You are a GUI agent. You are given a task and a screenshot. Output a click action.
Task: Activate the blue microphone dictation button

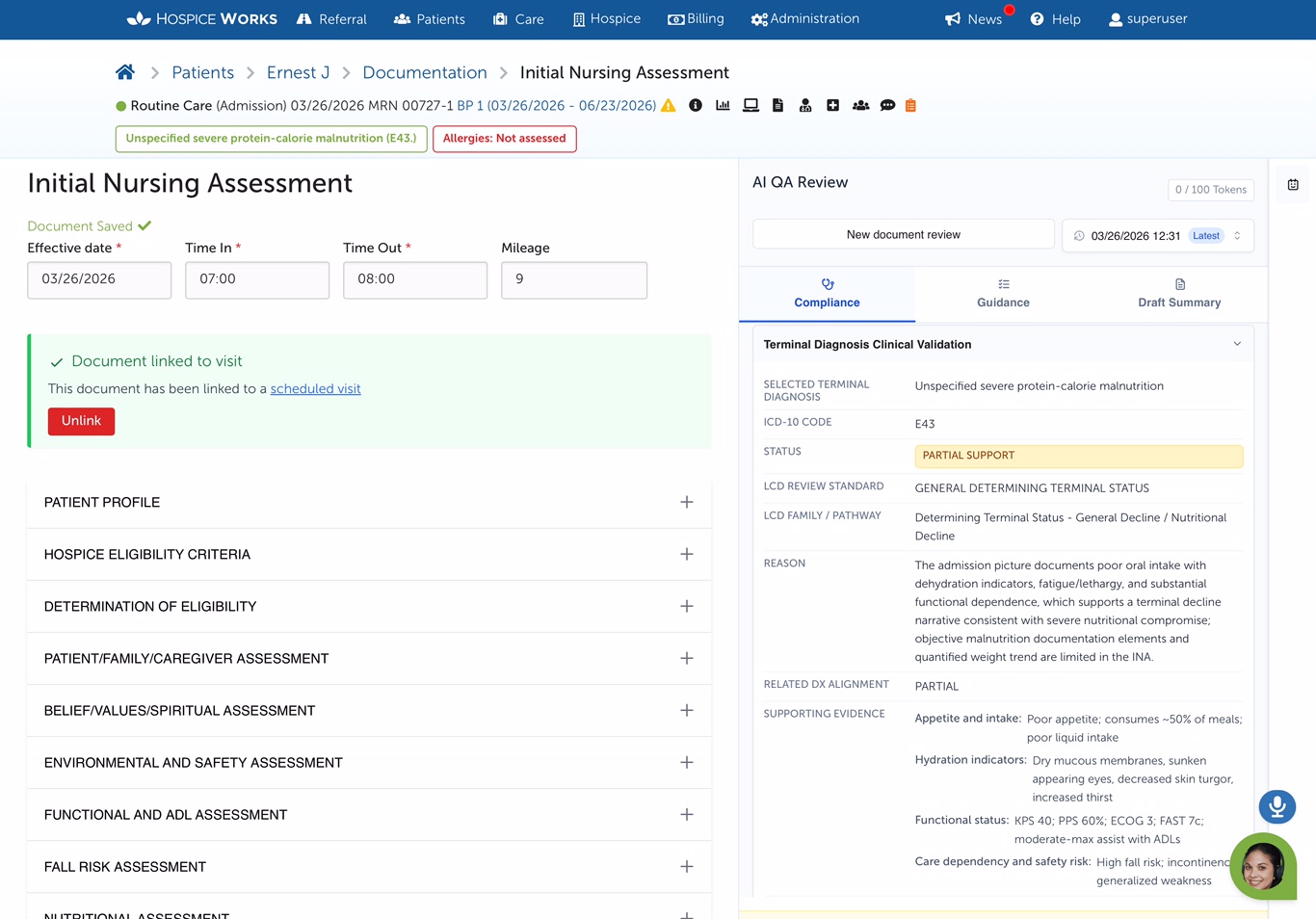pos(1277,806)
